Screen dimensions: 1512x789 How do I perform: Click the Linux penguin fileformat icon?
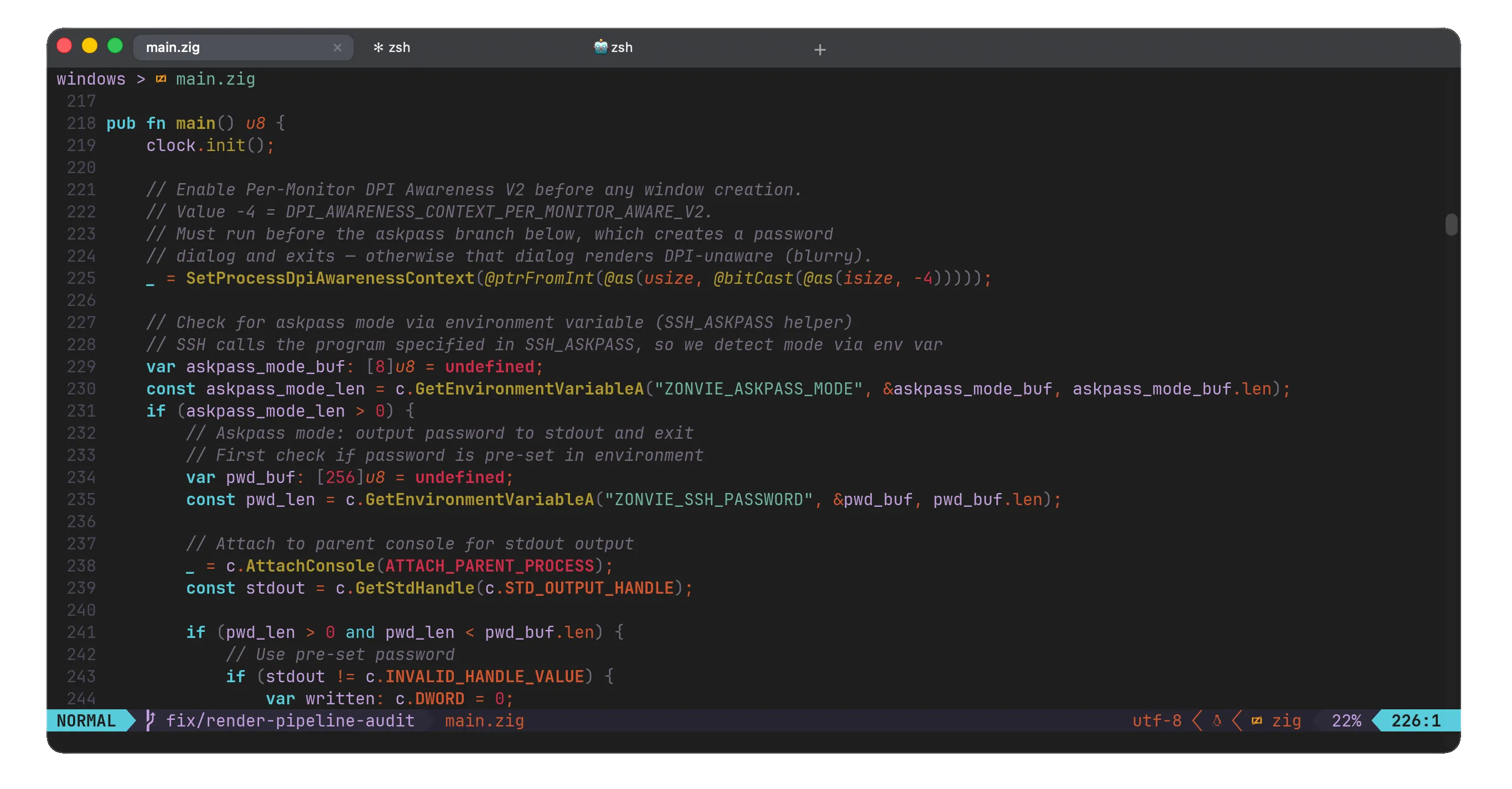click(x=1217, y=720)
